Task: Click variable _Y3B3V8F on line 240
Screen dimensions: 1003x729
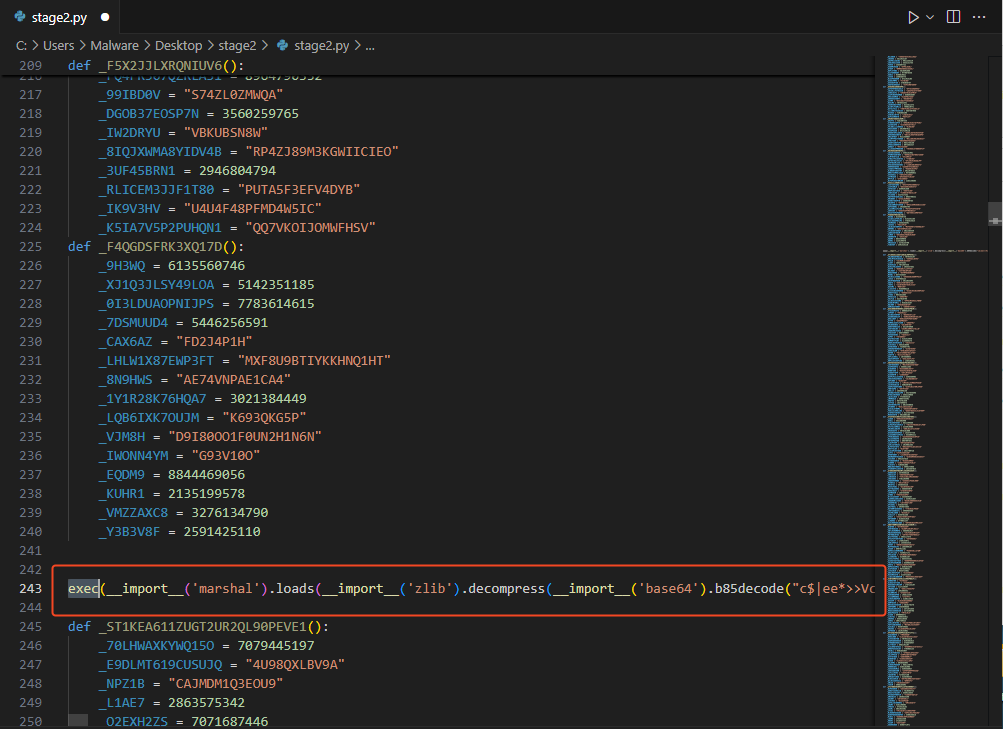Action: [129, 531]
